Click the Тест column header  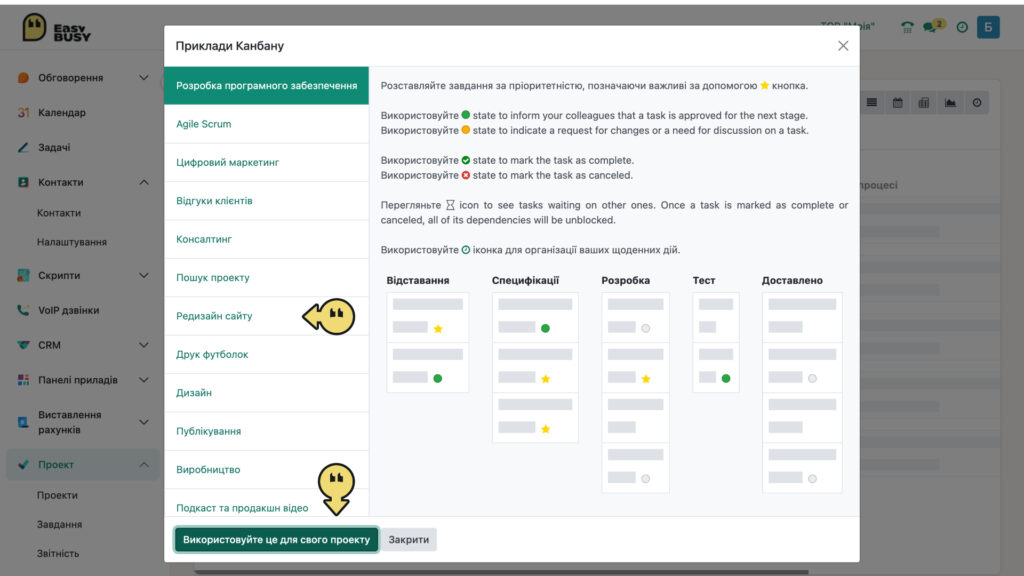click(704, 280)
